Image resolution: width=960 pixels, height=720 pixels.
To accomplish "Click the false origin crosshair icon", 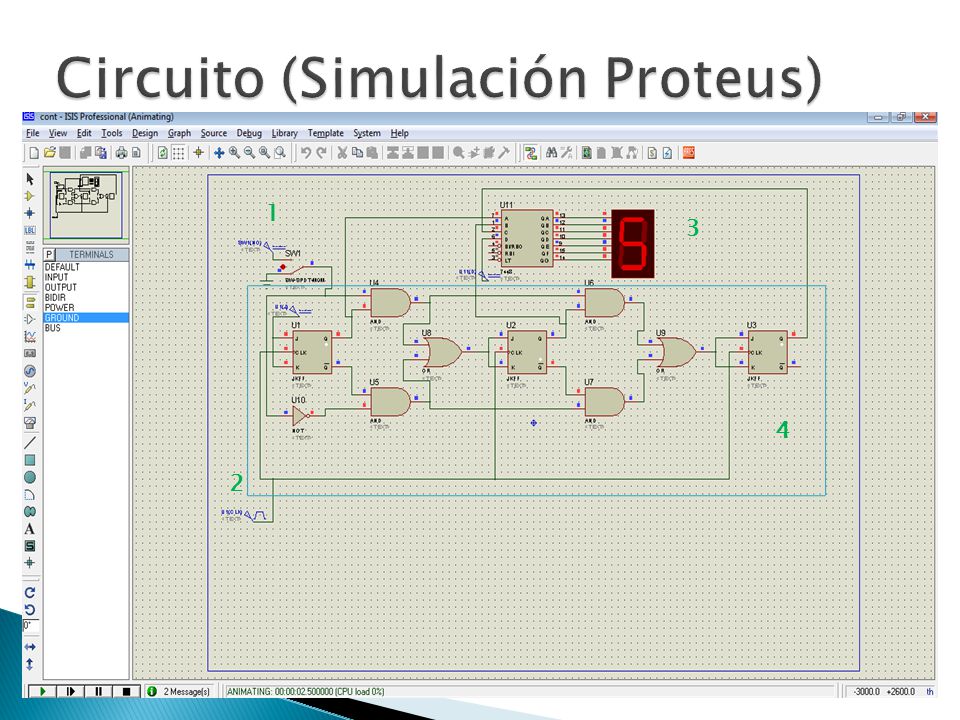I will [x=198, y=152].
